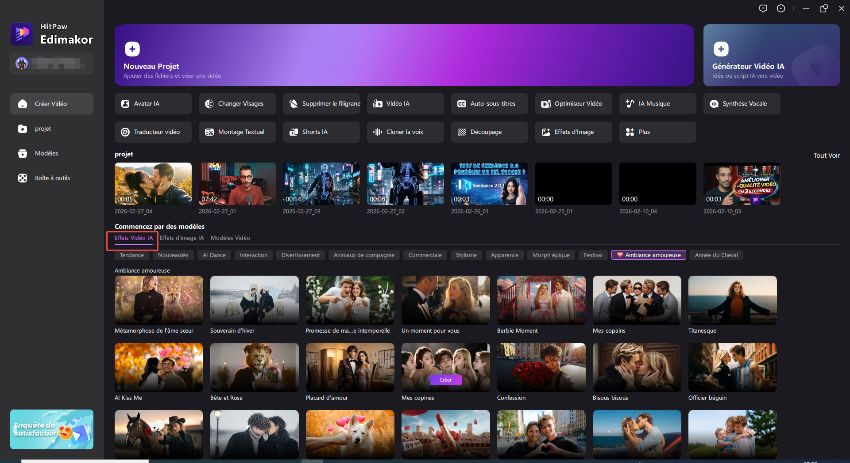Open project 2026-02-10_03 thumbnail
850x463 pixels.
click(742, 184)
